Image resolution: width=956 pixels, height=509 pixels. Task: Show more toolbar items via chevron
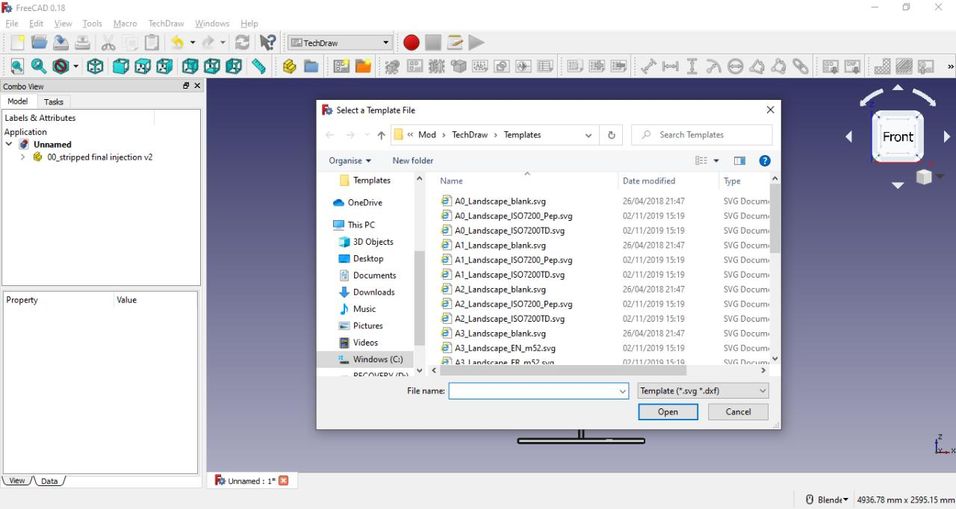pyautogui.click(x=950, y=66)
